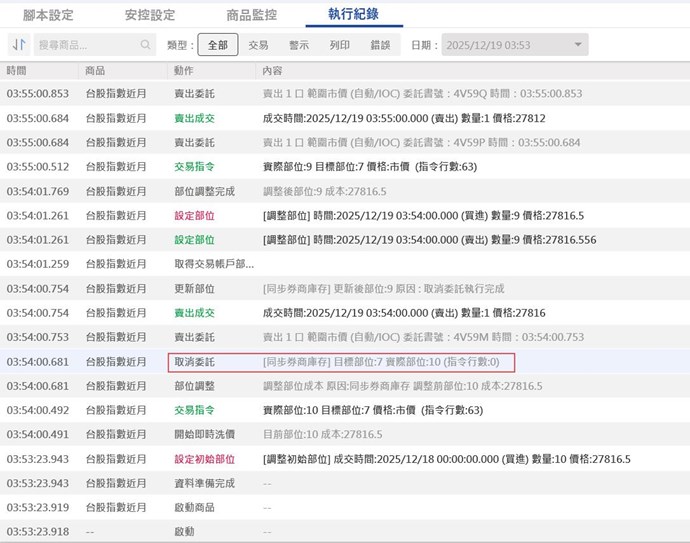Viewport: 690px width, 543px height.
Task: Filter records by 警示 type
Action: [299, 45]
